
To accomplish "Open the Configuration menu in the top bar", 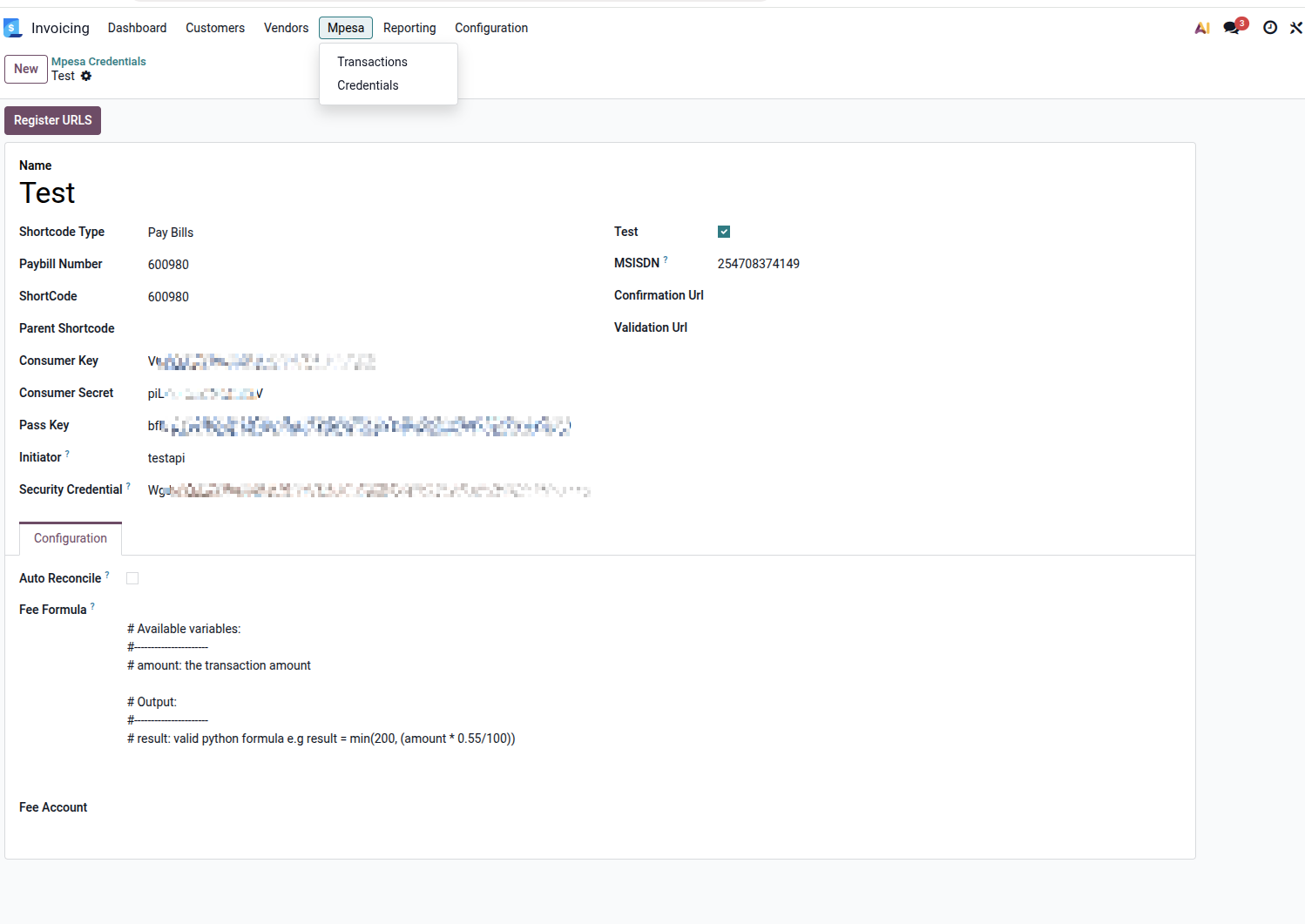I will (491, 28).
